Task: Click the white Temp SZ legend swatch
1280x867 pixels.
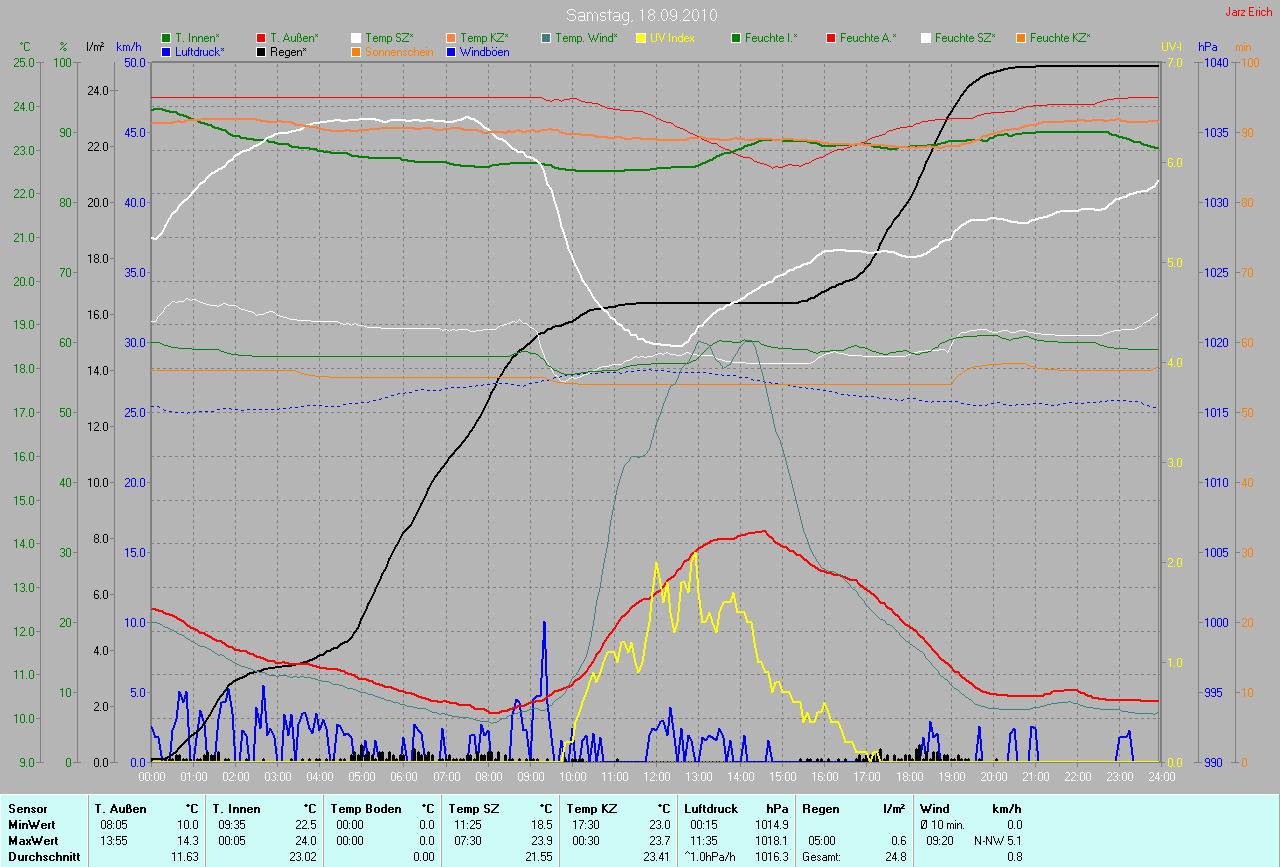Action: click(356, 38)
